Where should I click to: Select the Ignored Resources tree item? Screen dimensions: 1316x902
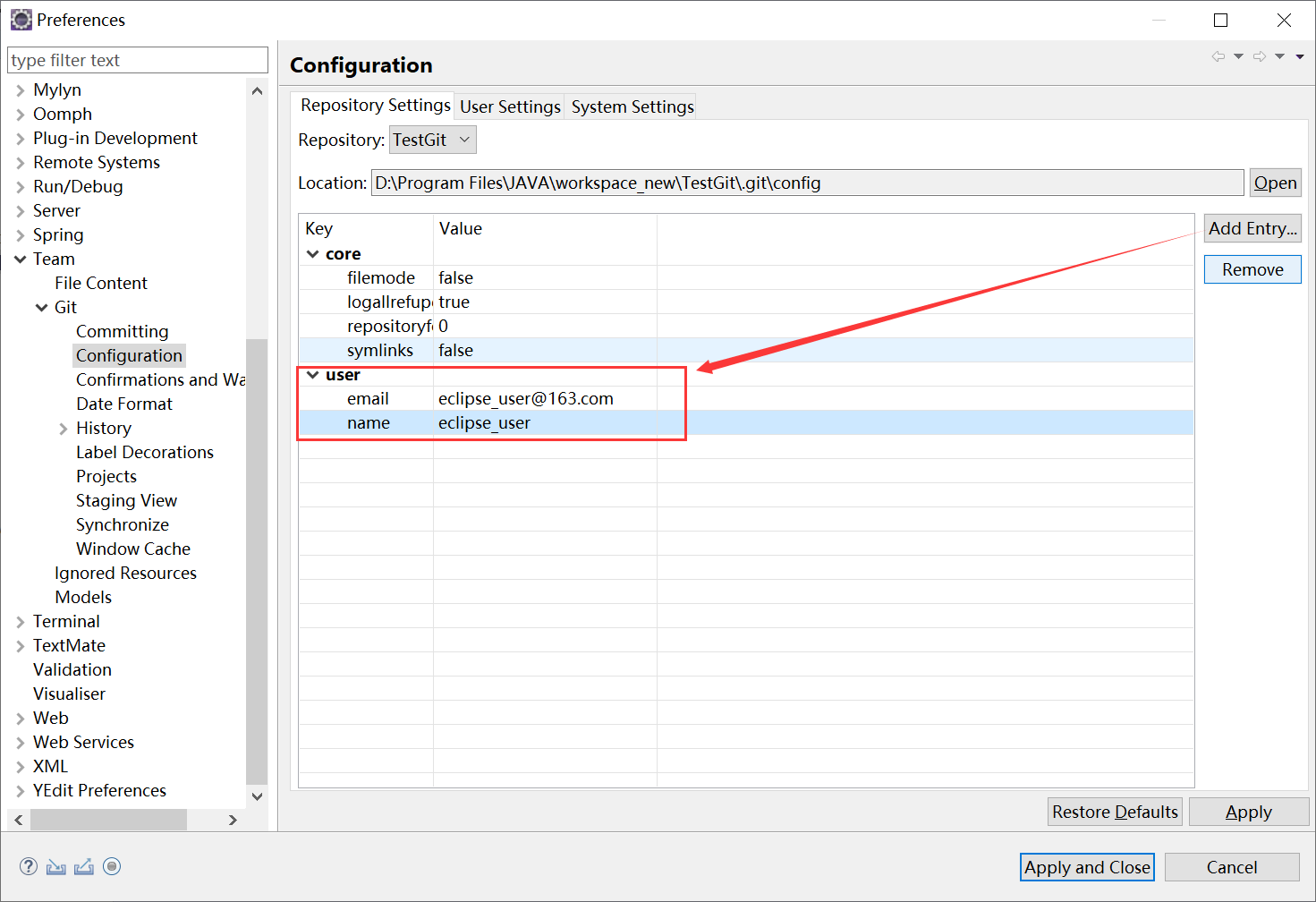click(x=125, y=573)
